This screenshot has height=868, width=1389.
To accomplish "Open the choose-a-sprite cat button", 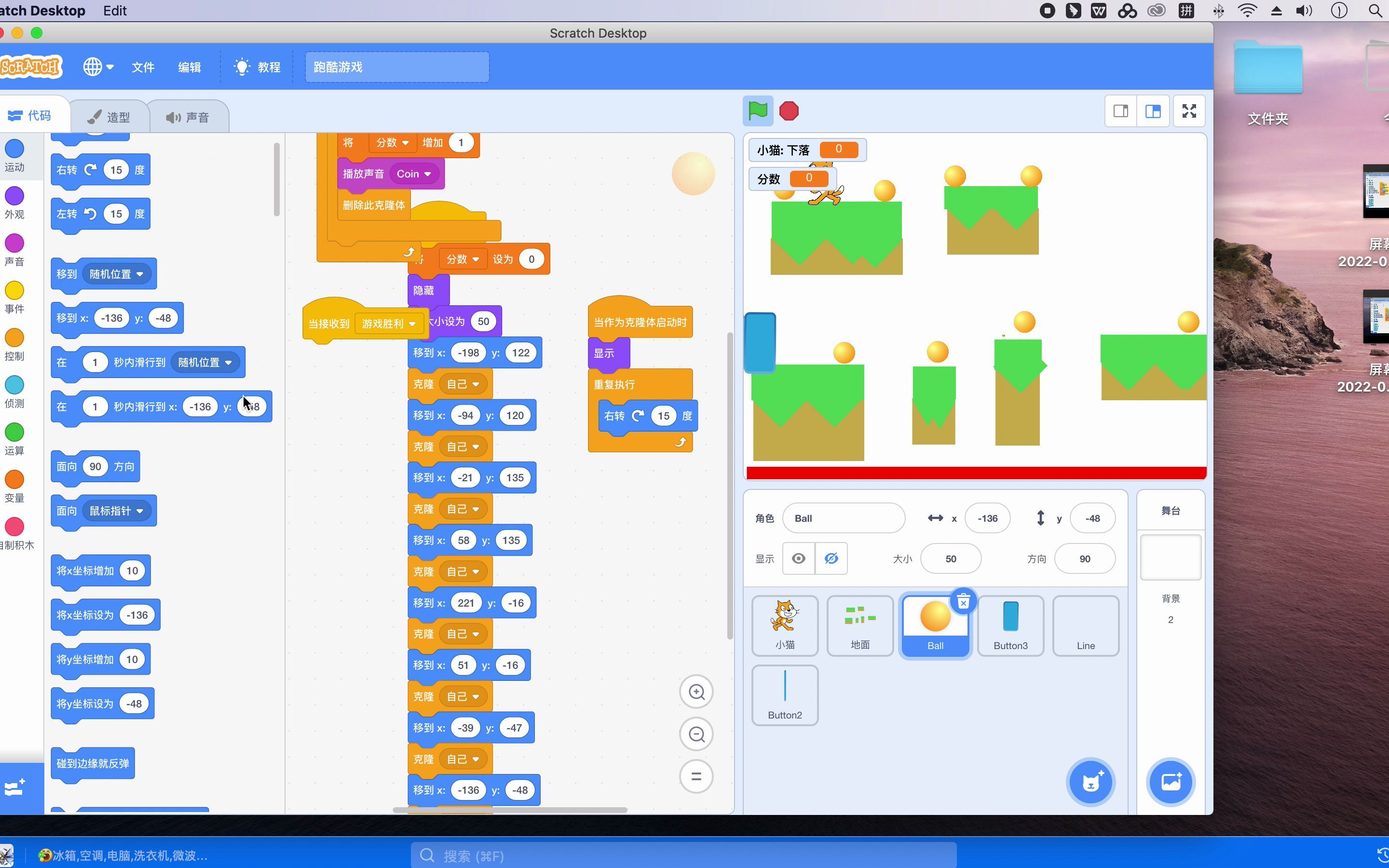I will tap(1090, 782).
